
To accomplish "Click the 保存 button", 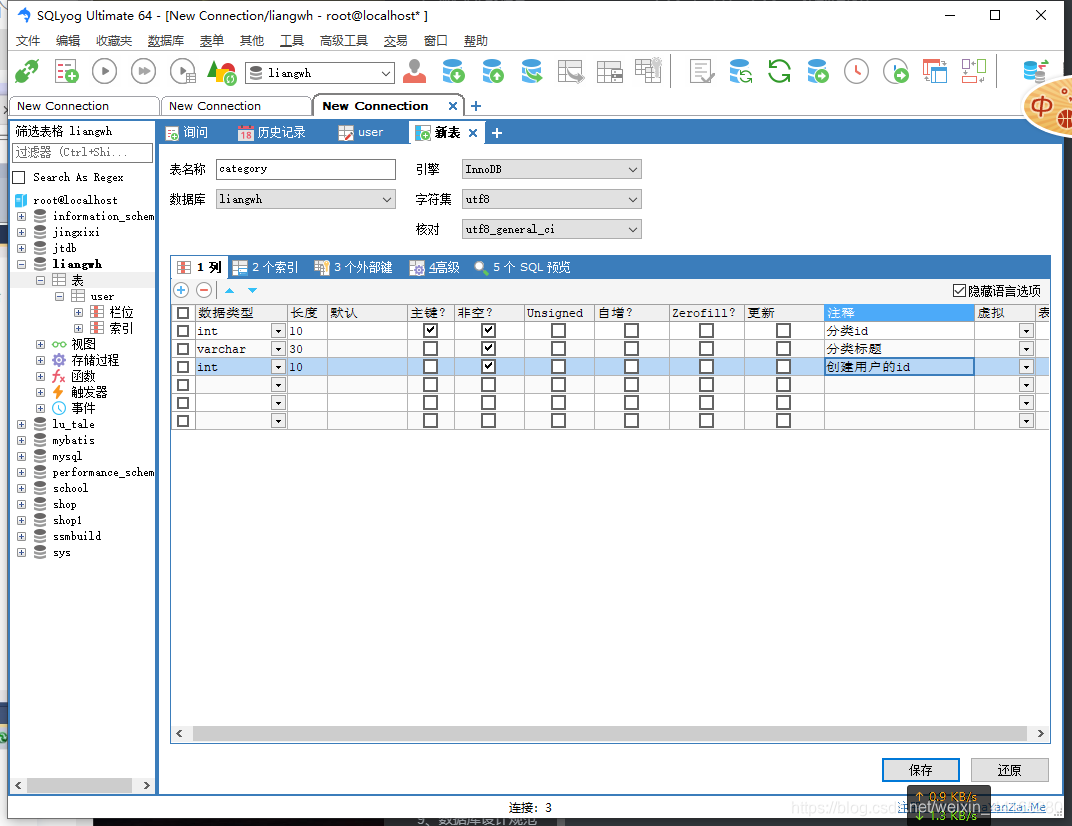I will click(x=920, y=770).
